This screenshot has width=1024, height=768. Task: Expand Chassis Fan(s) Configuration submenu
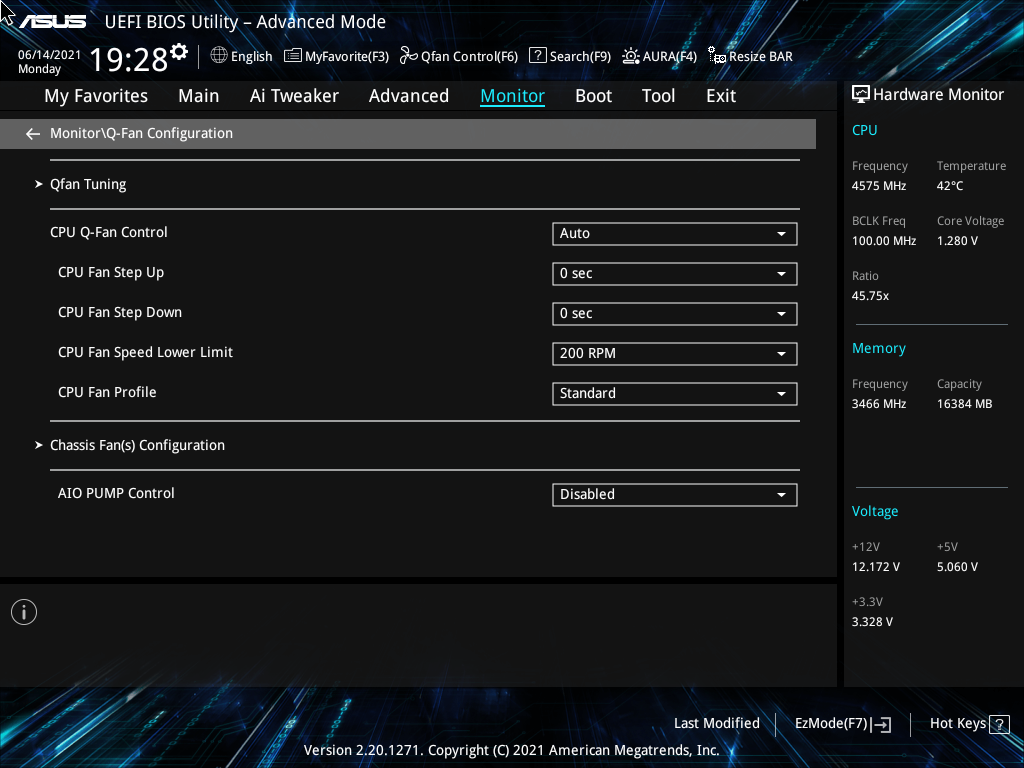click(137, 445)
